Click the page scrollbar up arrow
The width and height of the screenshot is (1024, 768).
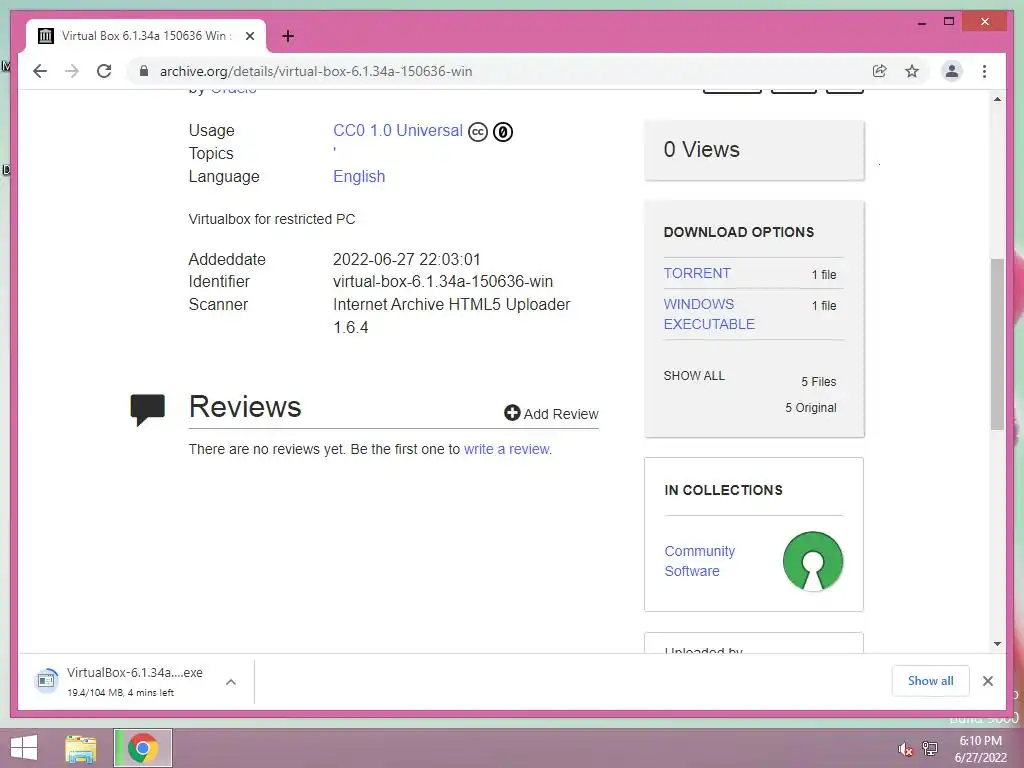click(997, 99)
